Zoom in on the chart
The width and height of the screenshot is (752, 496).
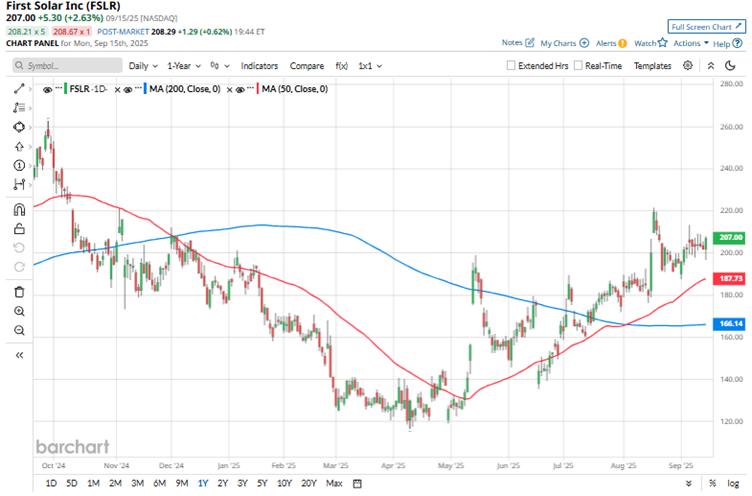[x=19, y=311]
